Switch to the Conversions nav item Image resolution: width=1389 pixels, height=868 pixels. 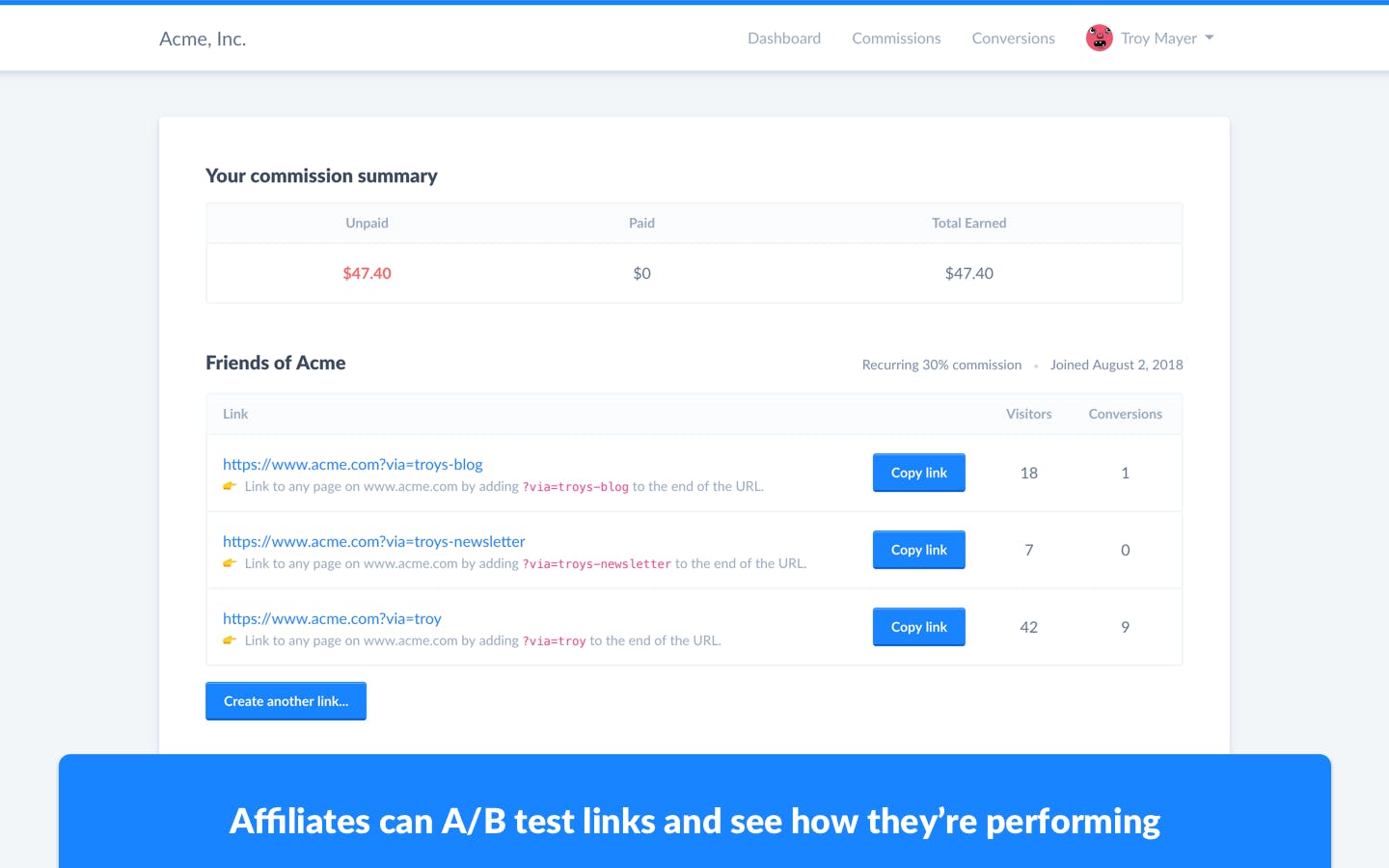click(x=1013, y=39)
